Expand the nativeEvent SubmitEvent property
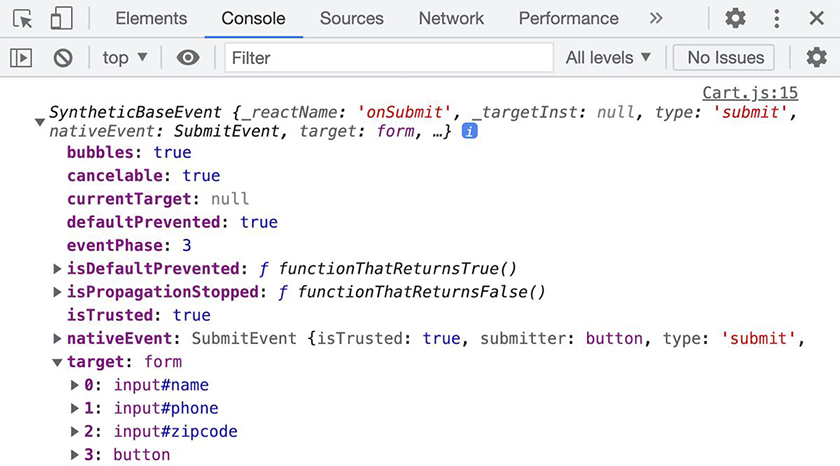840x466 pixels. pos(57,339)
